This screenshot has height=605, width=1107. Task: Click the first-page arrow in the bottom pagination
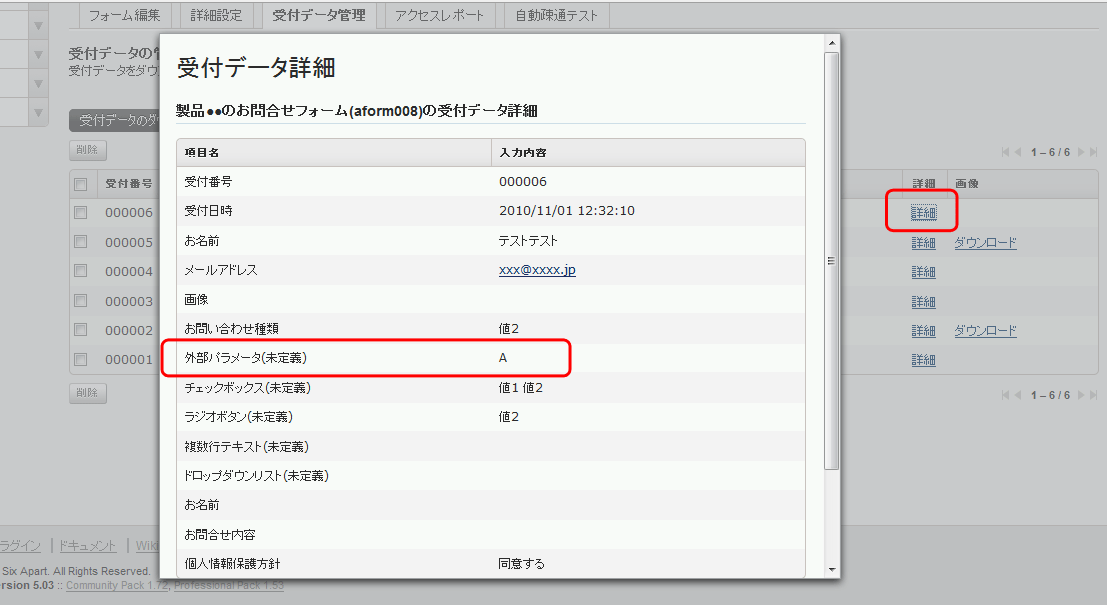click(1007, 394)
